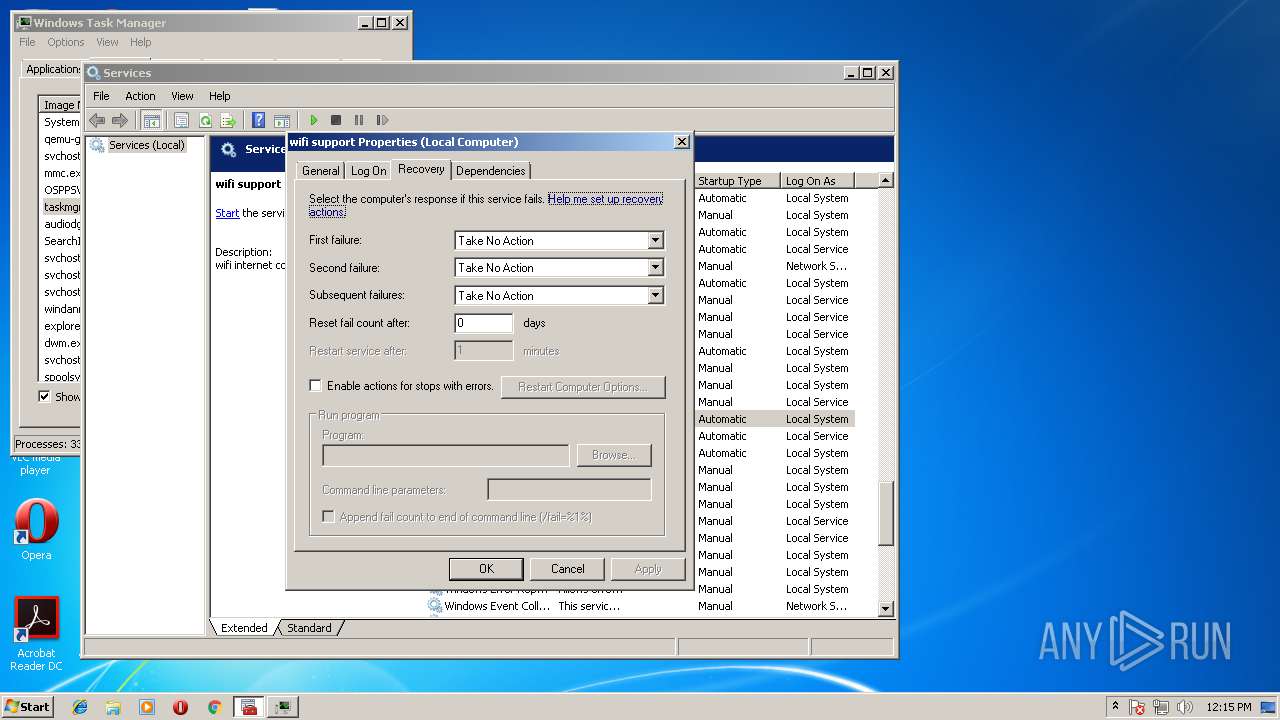Image resolution: width=1280 pixels, height=720 pixels.
Task: Click OK in wifi support Properties
Action: pyautogui.click(x=486, y=569)
